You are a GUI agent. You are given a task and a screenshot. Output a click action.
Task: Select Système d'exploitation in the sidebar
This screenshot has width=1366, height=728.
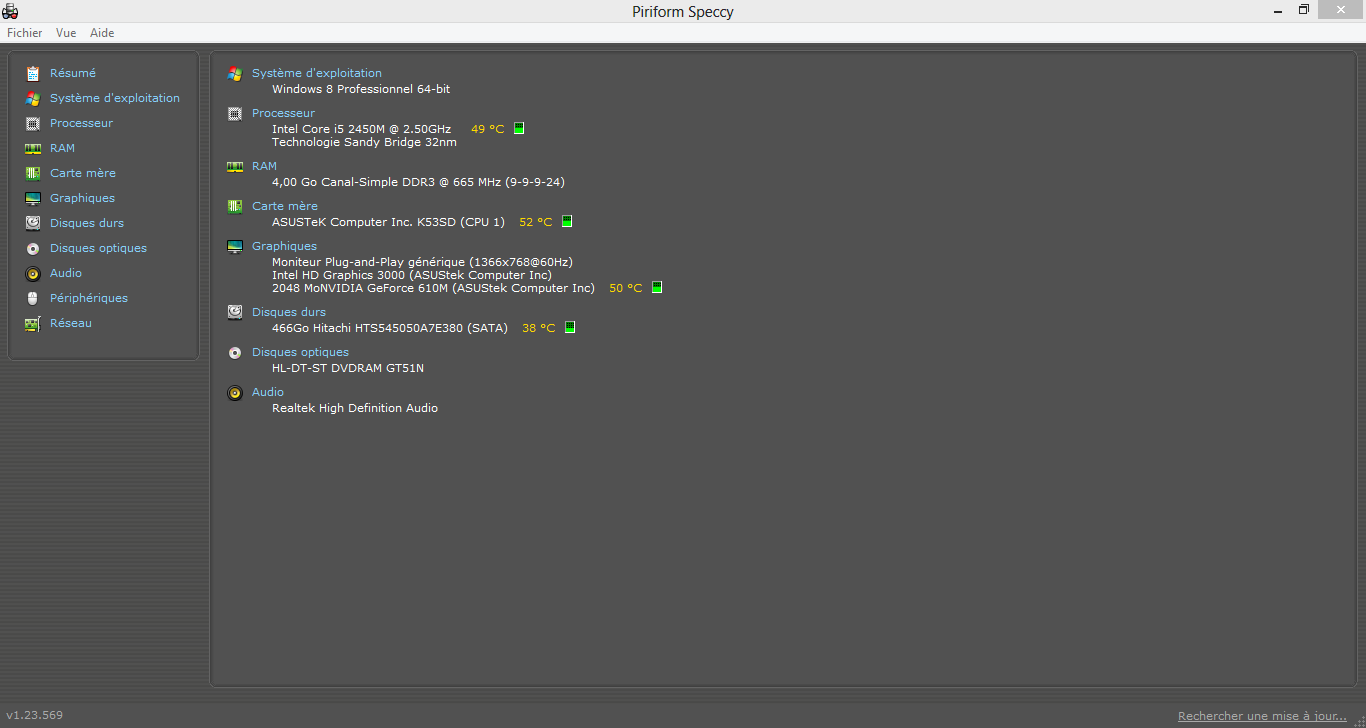click(115, 98)
